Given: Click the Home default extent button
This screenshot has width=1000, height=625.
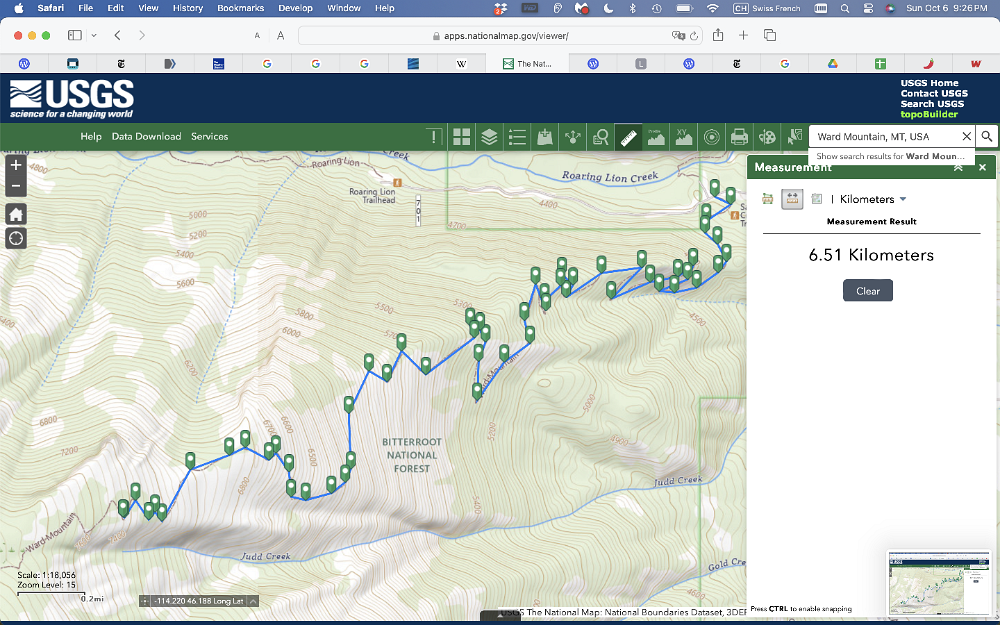Looking at the screenshot, I should tap(16, 214).
